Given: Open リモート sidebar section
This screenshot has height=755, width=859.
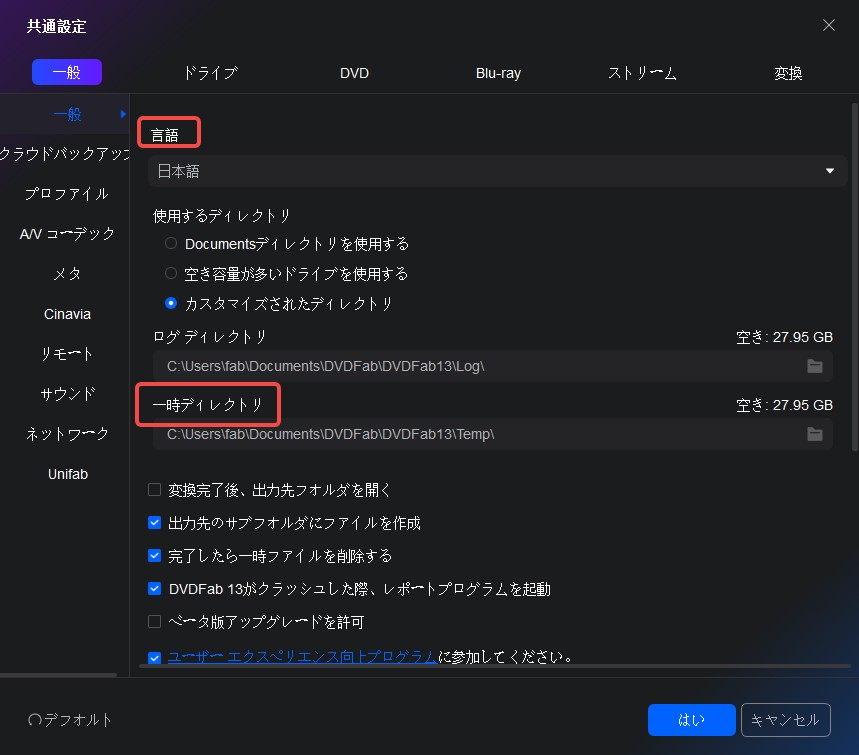Looking at the screenshot, I should [67, 354].
